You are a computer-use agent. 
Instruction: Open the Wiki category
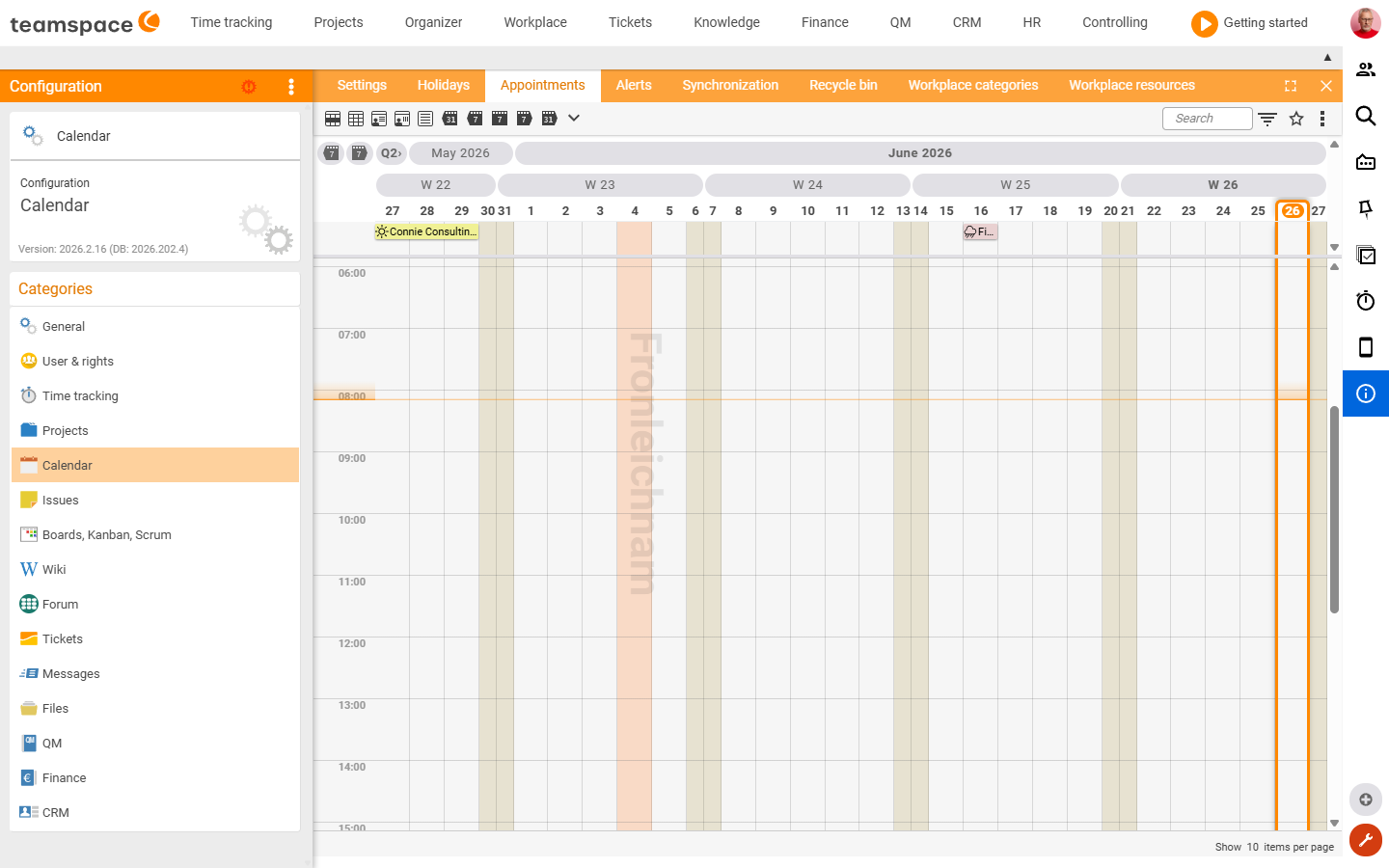pos(155,569)
